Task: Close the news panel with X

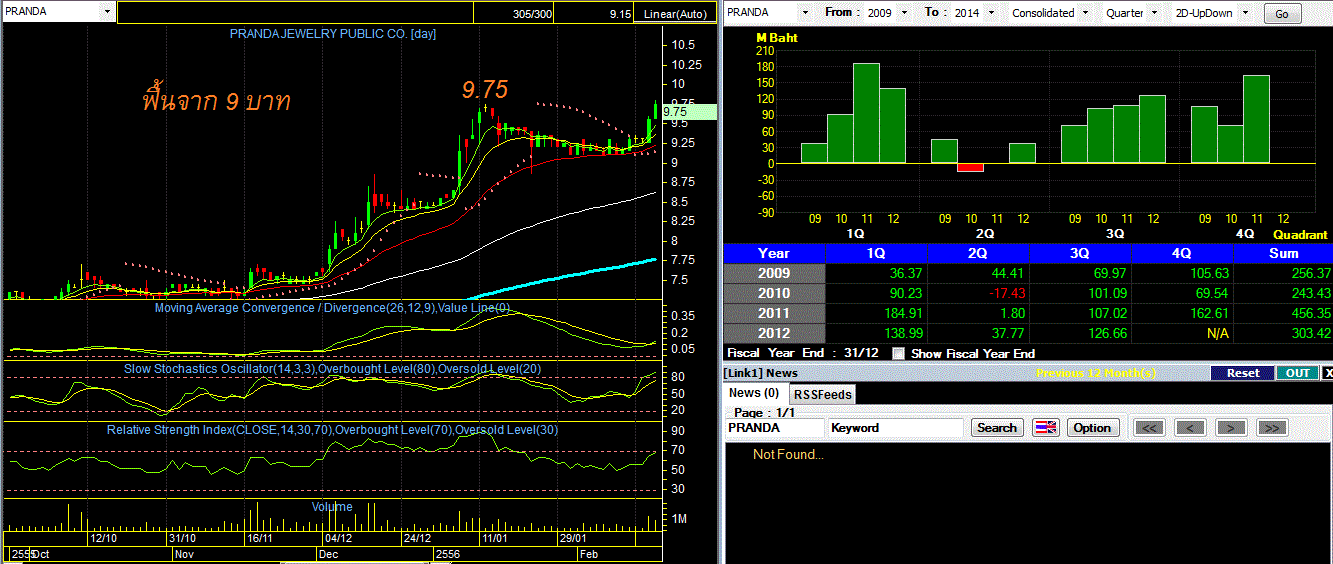Action: (x=1327, y=373)
